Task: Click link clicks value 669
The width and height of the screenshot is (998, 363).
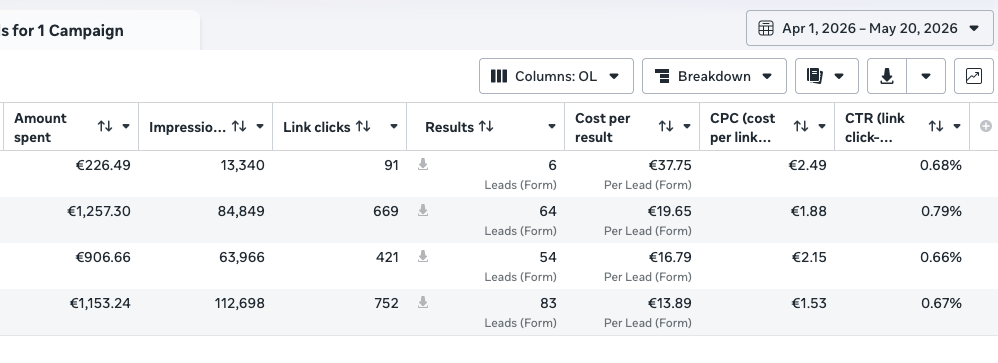Action: coord(386,211)
